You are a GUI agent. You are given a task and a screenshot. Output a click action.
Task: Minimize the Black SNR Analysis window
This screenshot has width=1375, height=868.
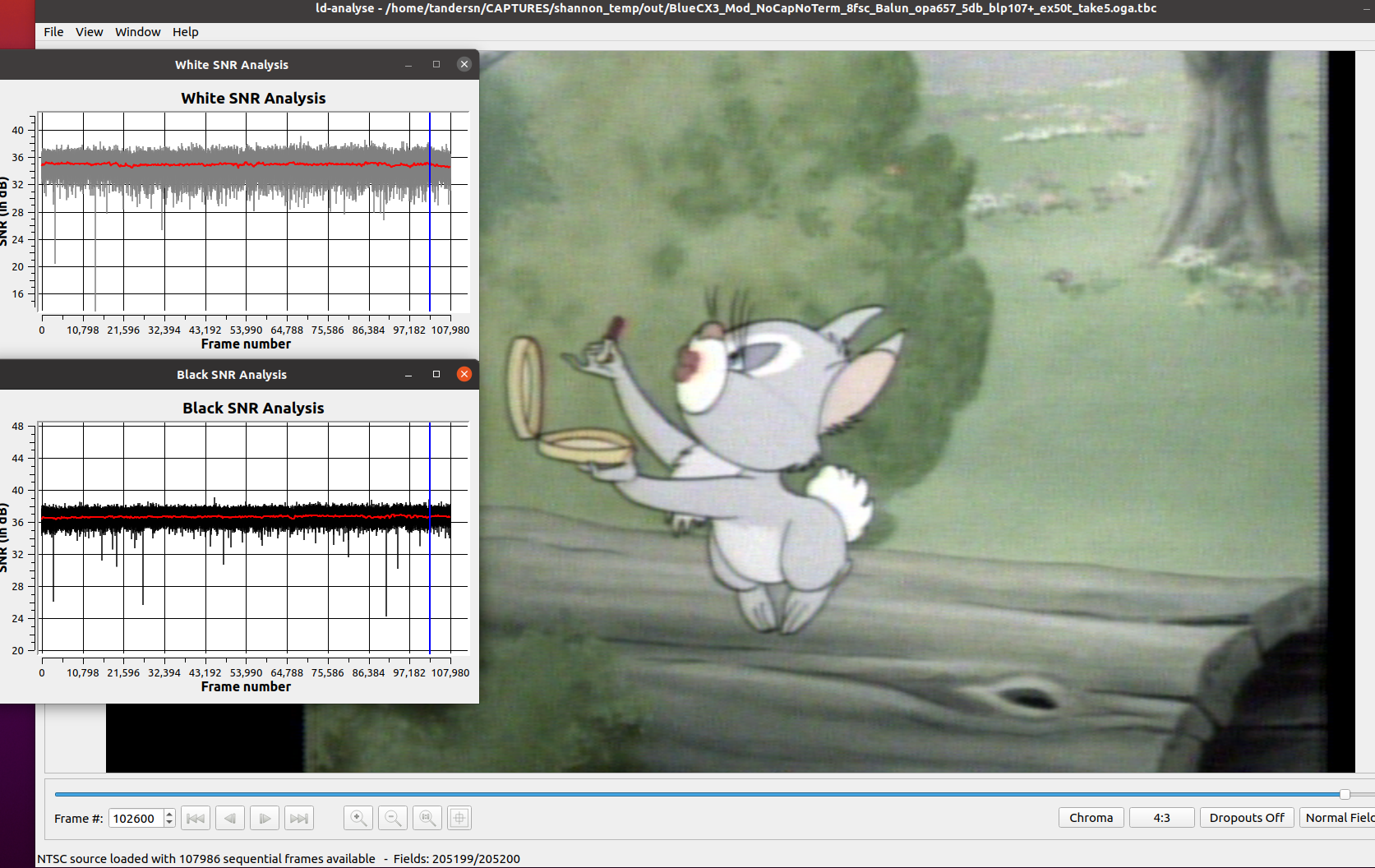click(x=408, y=375)
